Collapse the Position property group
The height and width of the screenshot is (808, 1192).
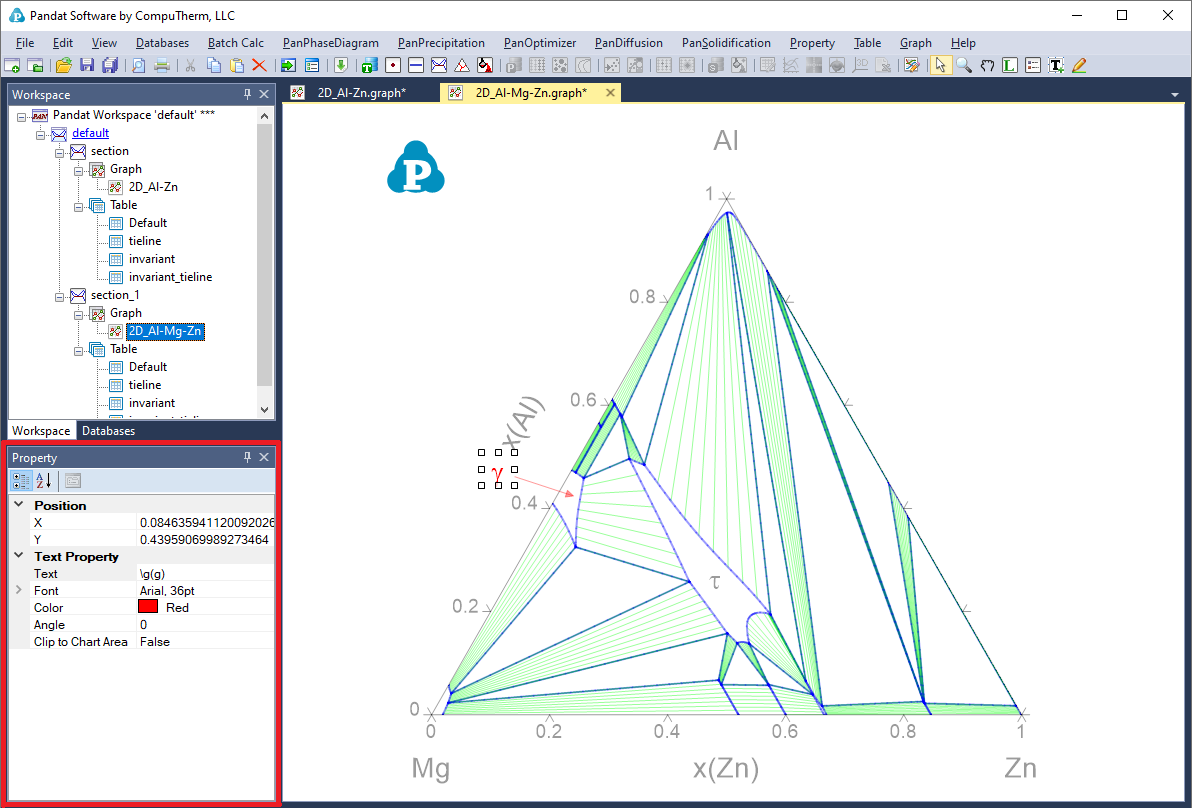(x=19, y=506)
